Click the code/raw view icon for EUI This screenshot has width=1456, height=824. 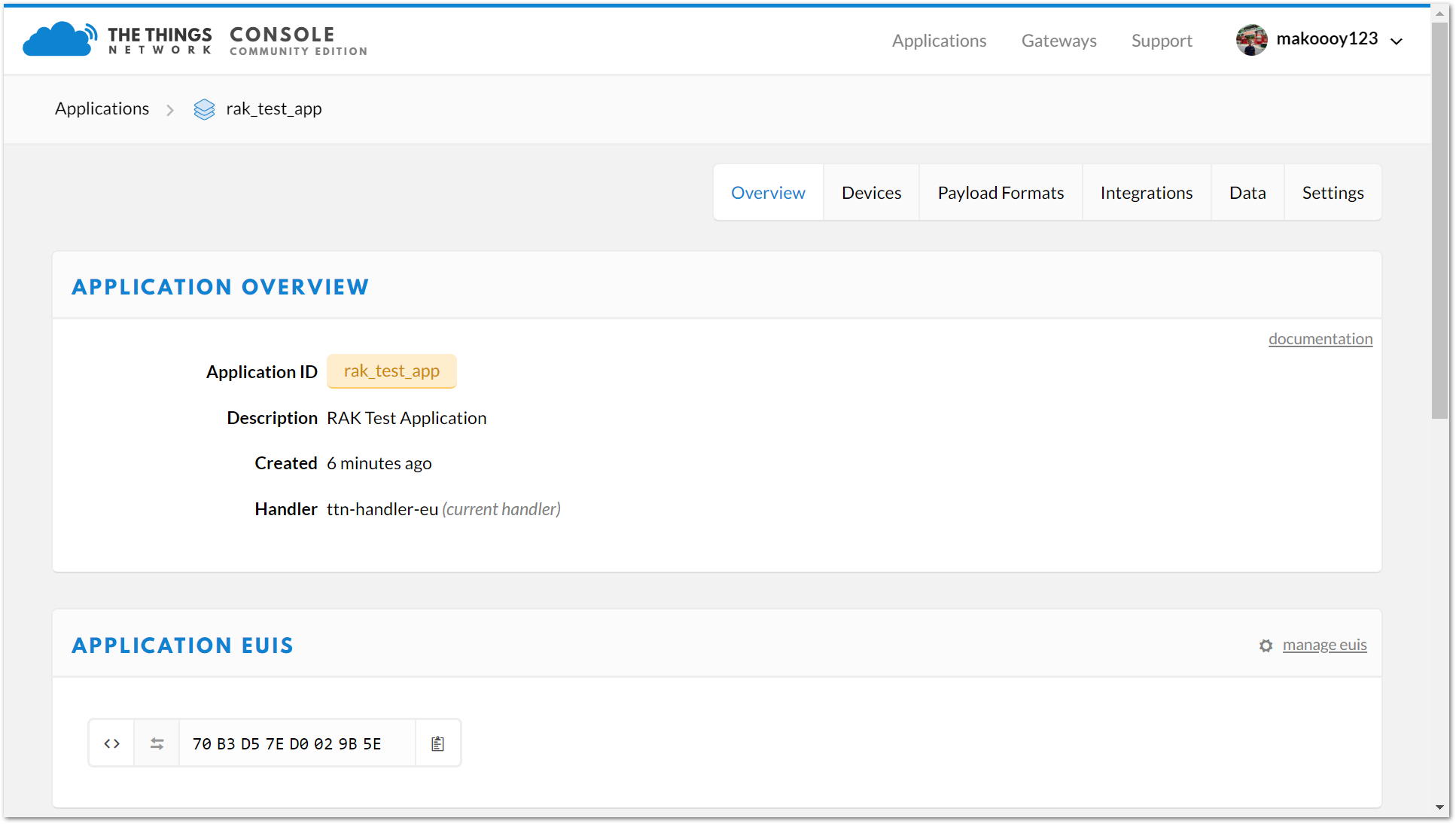(x=112, y=744)
